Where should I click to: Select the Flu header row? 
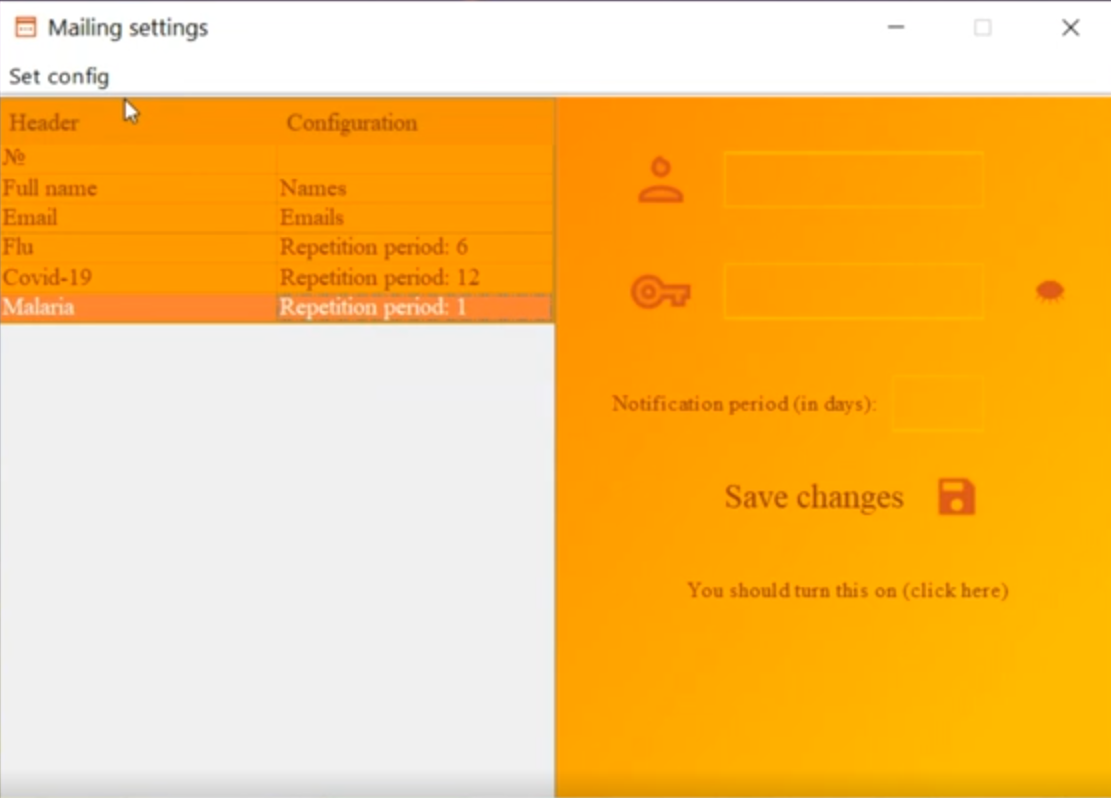click(19, 247)
